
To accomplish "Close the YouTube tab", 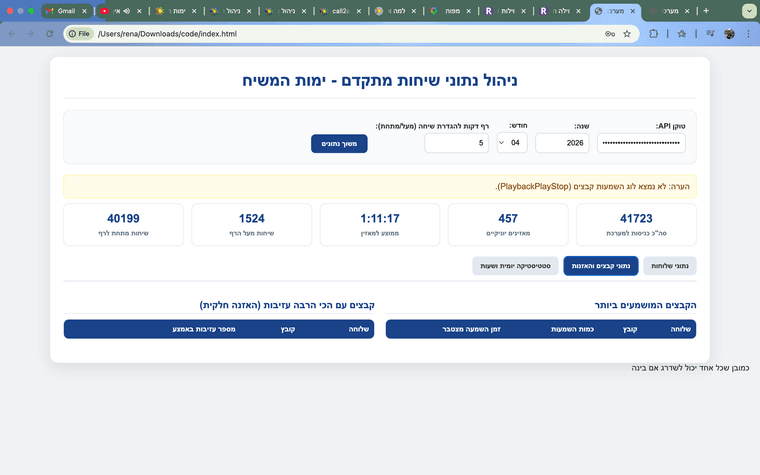I will click(139, 11).
